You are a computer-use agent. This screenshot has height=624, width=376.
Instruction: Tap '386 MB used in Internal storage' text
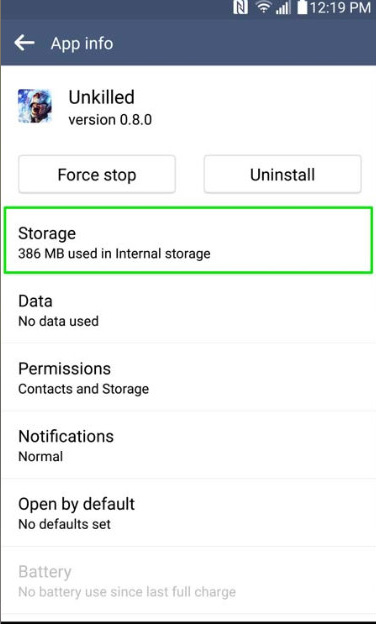click(x=114, y=254)
